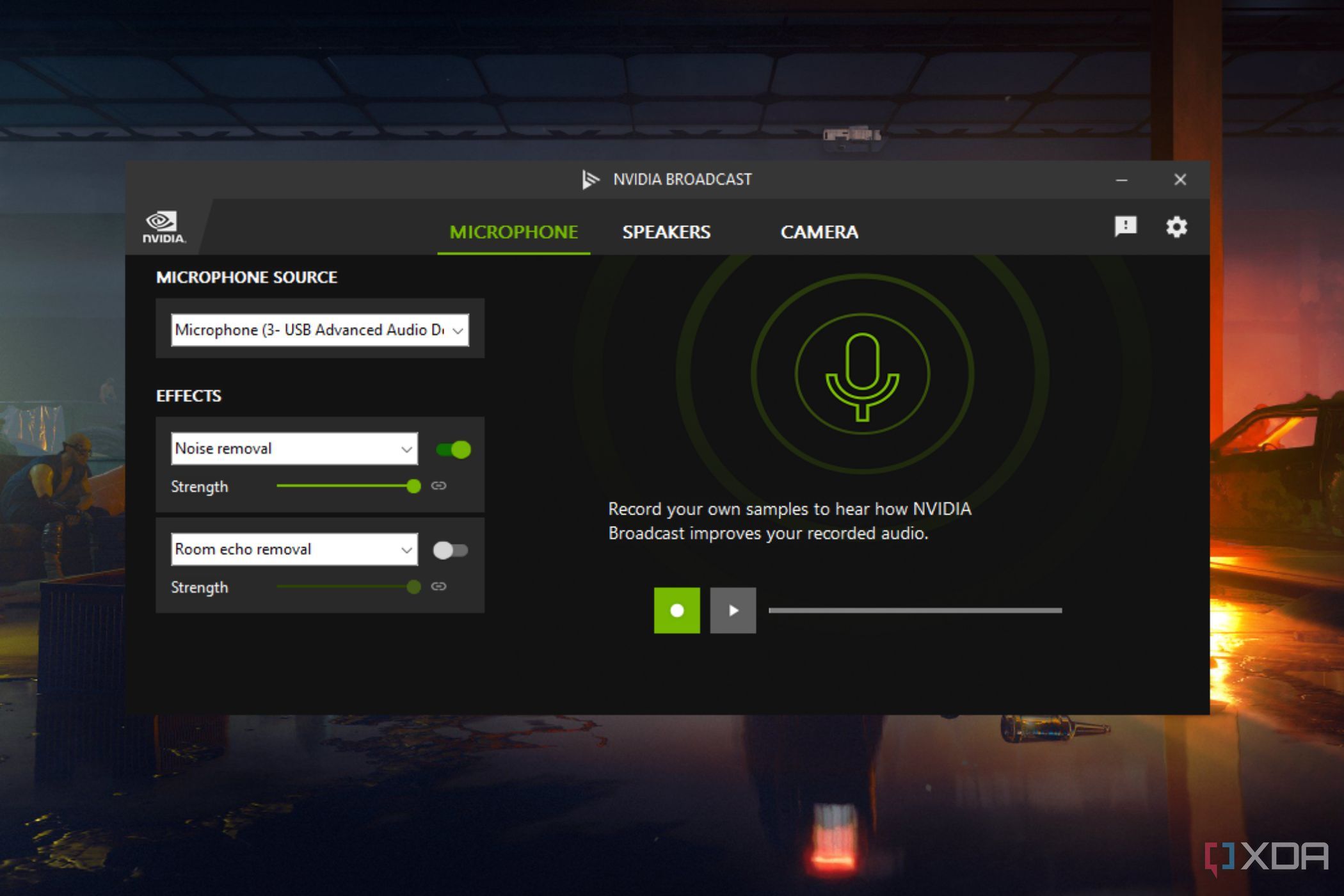Switch to the Microphone tab
Image resolution: width=1344 pixels, height=896 pixels.
coord(513,232)
